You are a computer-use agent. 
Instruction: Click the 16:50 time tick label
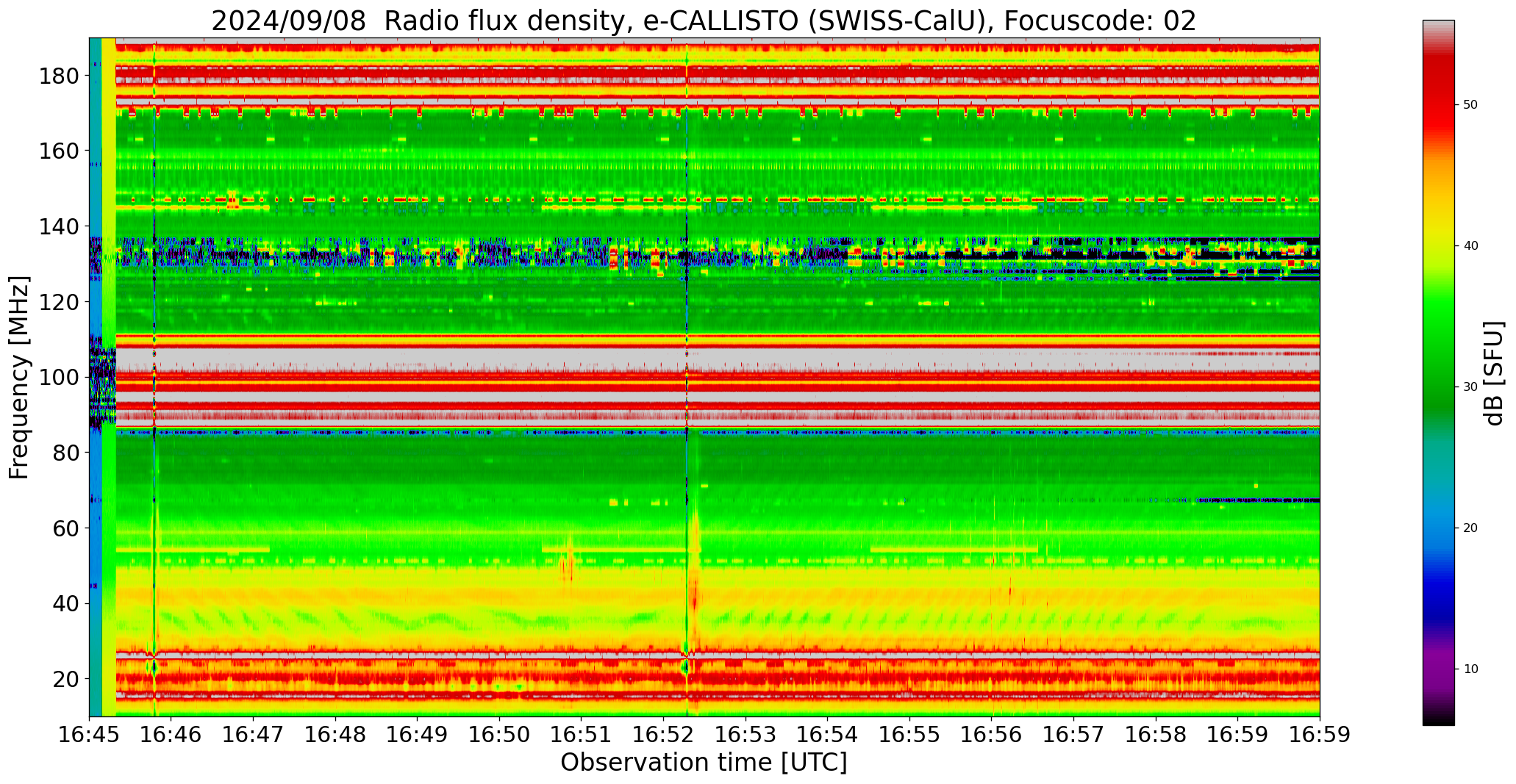click(499, 735)
